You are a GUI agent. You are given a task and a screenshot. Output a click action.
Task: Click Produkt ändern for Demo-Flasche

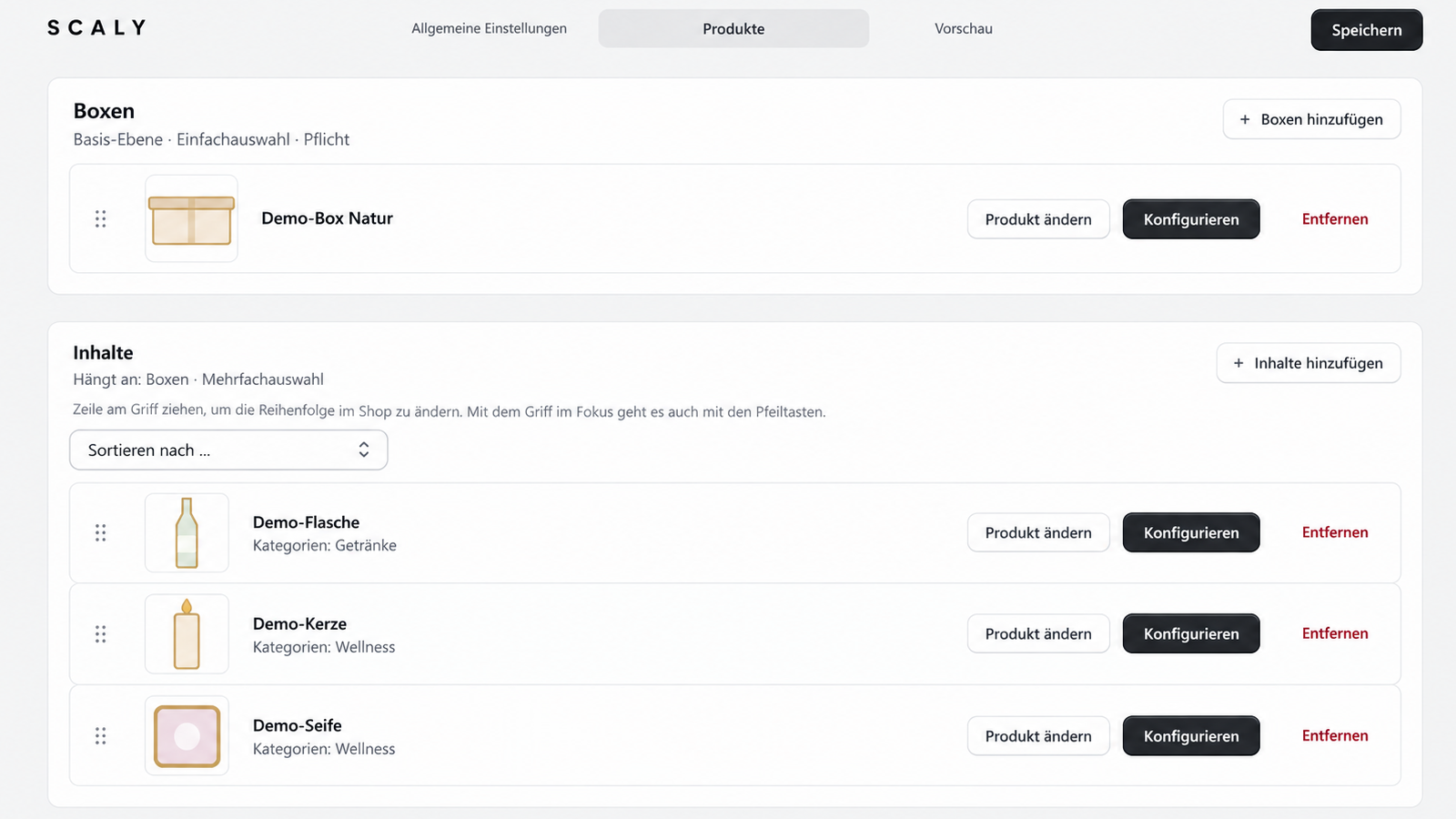point(1038,532)
